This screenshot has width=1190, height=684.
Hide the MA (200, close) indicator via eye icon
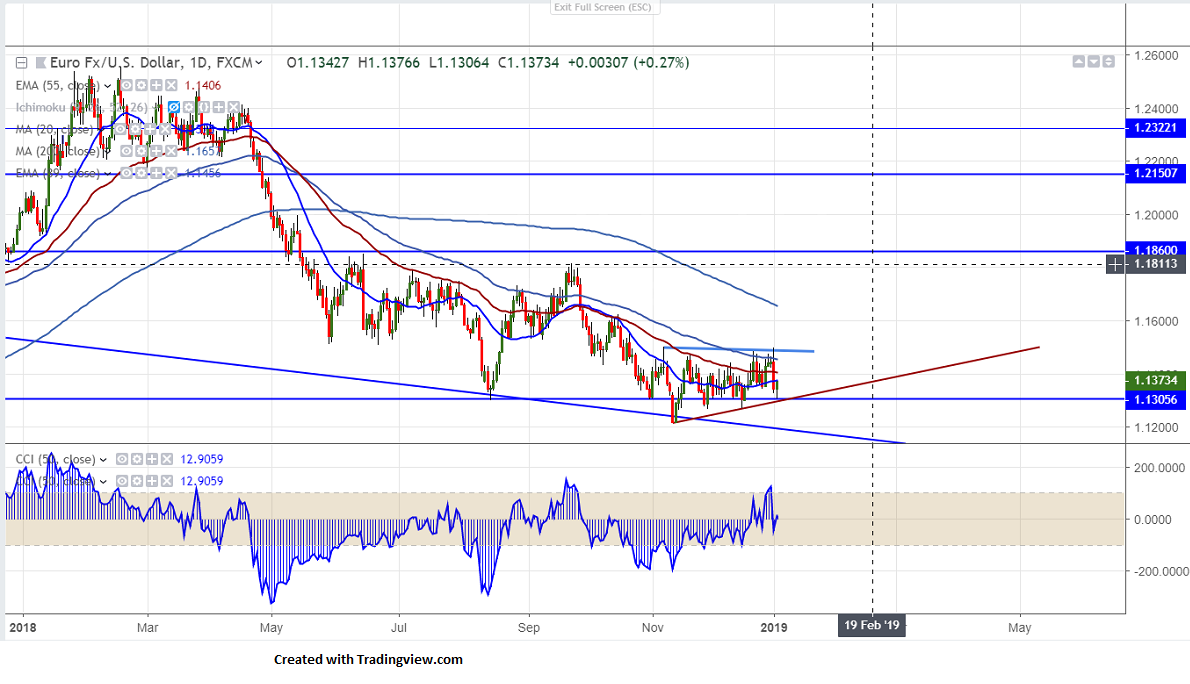tap(127, 151)
